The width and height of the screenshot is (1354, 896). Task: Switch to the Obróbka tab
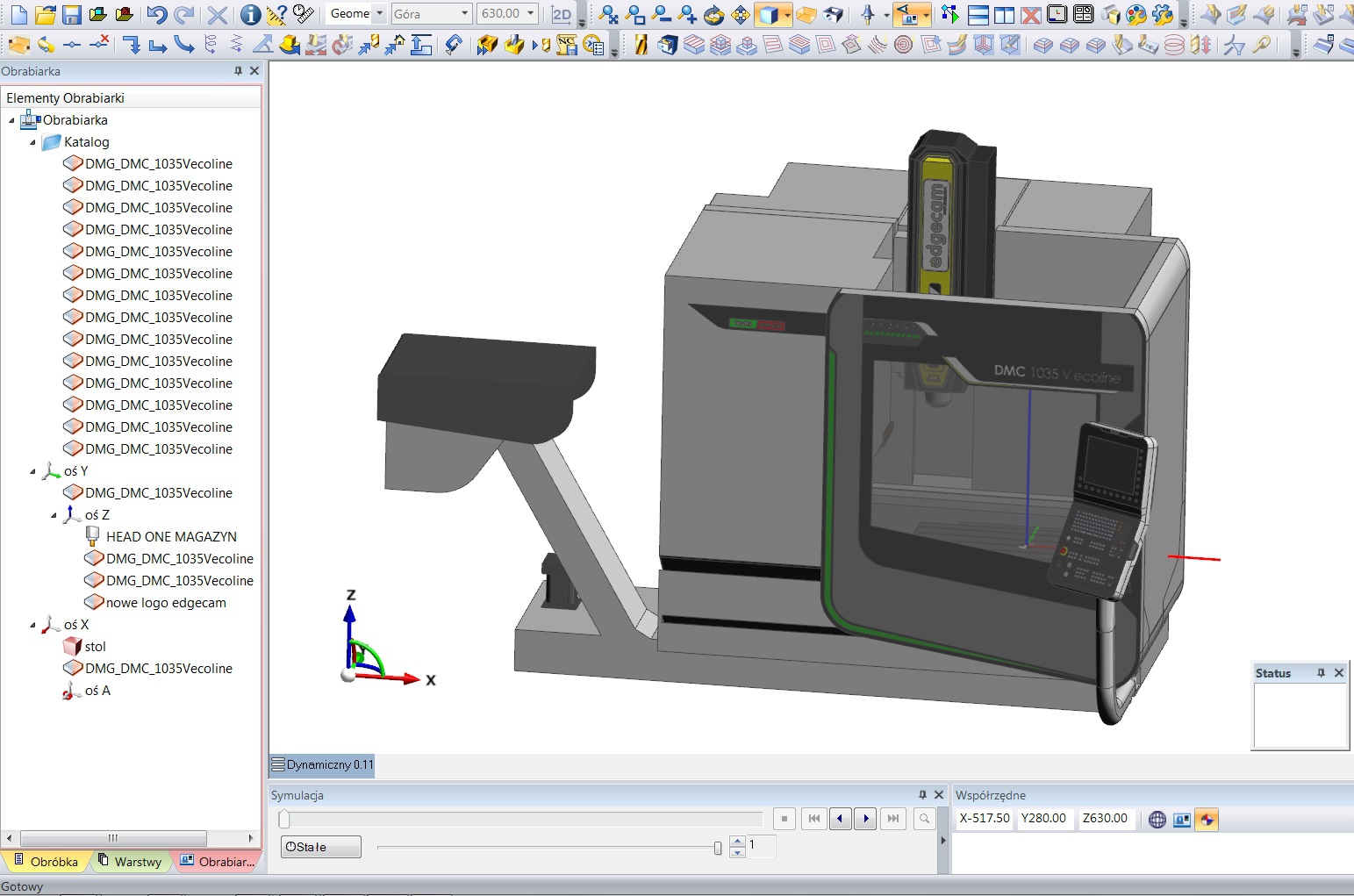(46, 862)
